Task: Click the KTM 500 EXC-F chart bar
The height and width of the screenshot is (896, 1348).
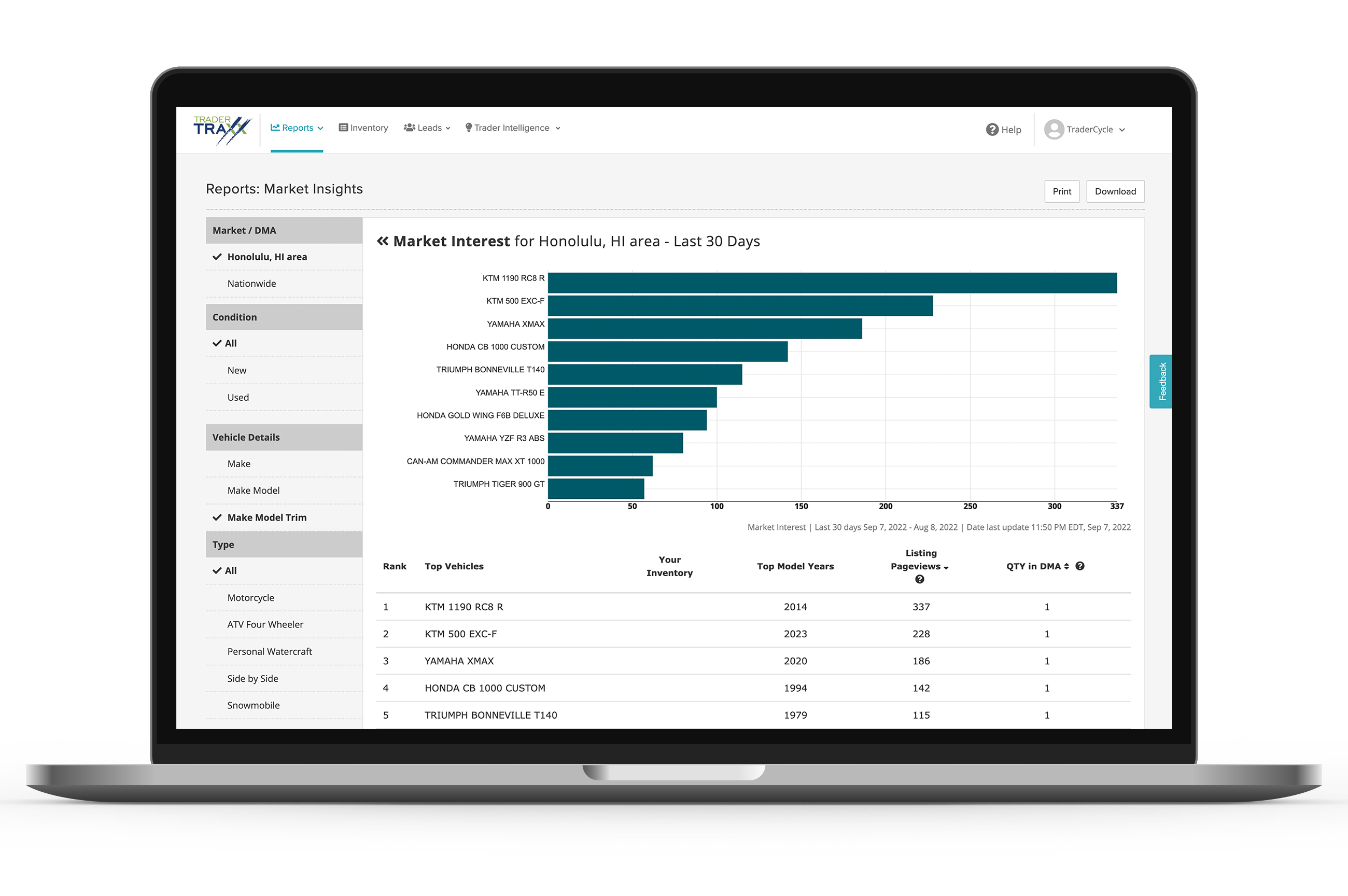Action: point(740,306)
